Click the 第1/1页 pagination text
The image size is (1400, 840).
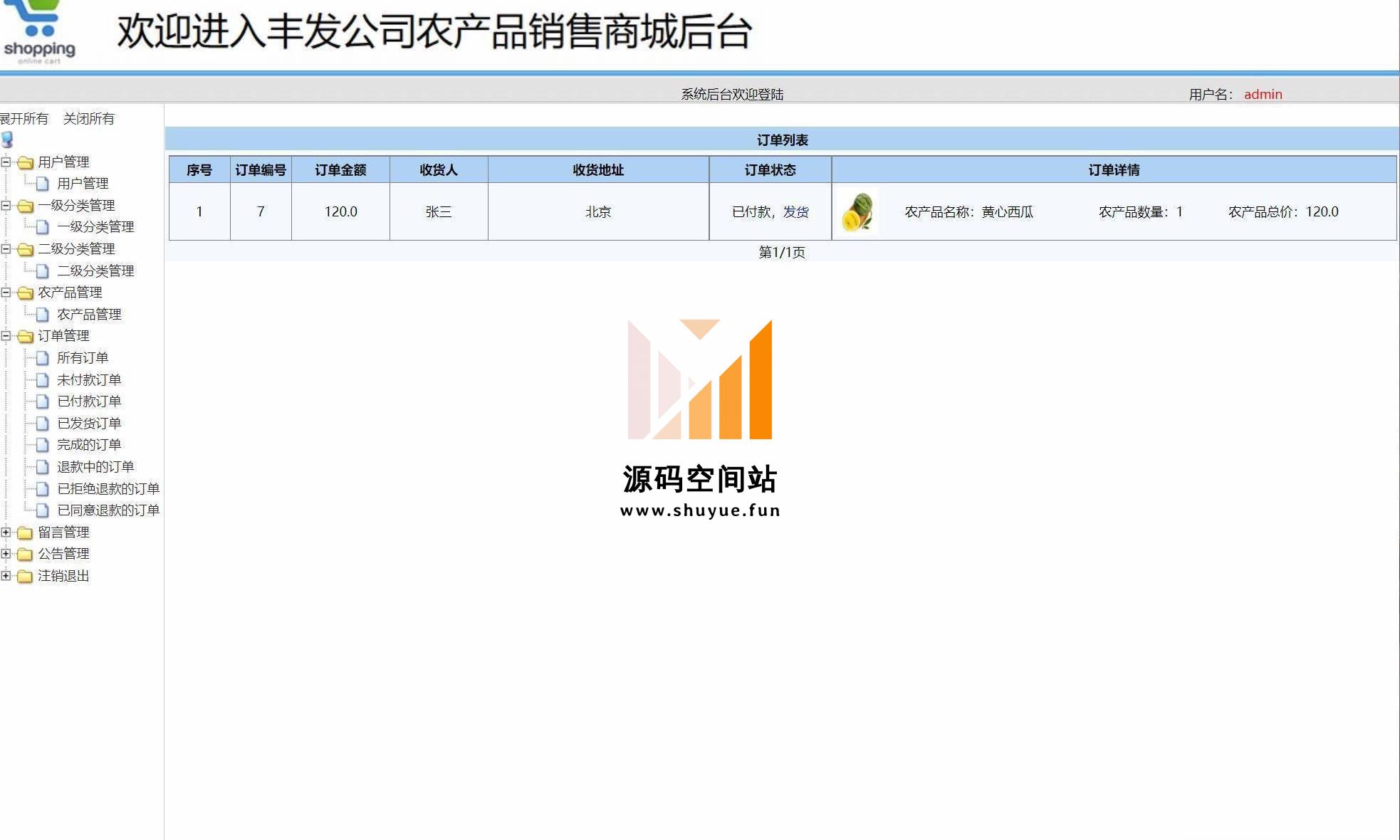tap(782, 252)
